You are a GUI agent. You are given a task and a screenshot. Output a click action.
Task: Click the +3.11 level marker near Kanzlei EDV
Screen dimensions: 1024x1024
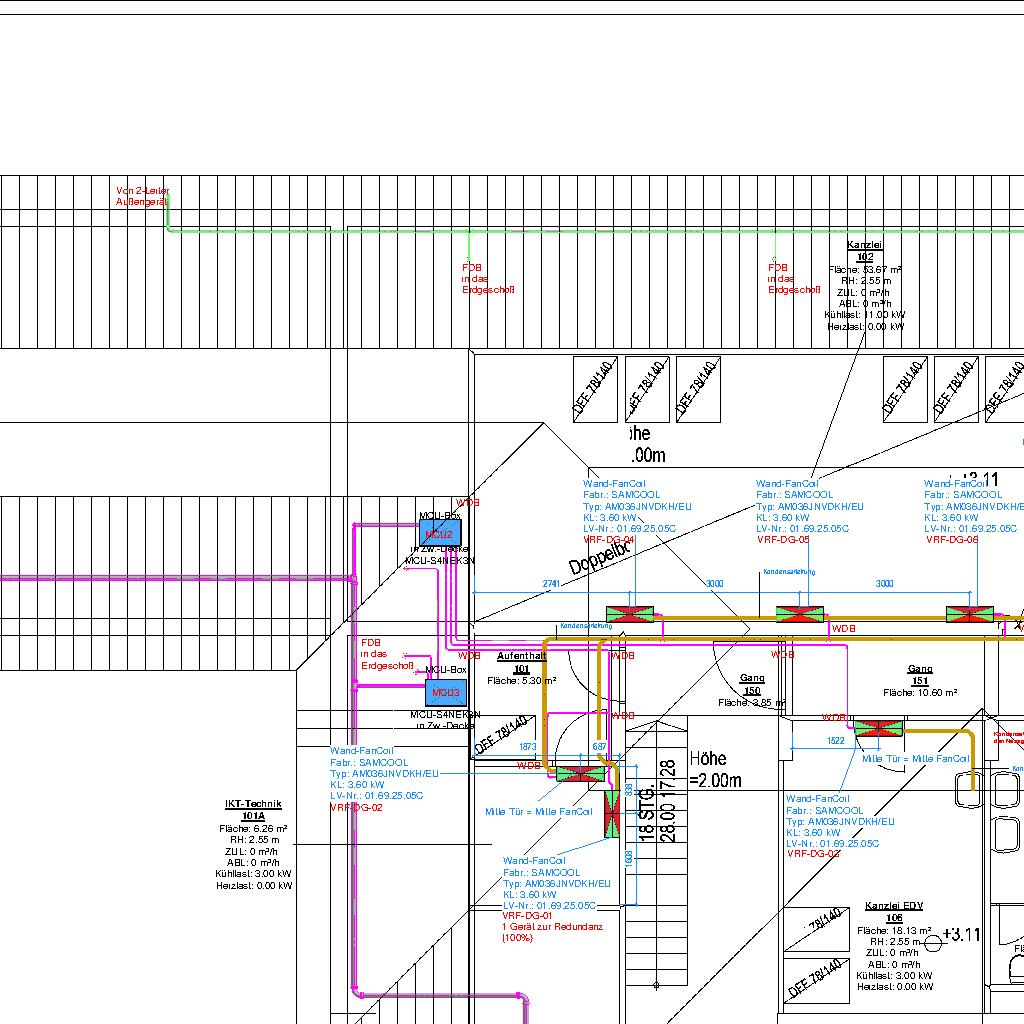point(961,935)
